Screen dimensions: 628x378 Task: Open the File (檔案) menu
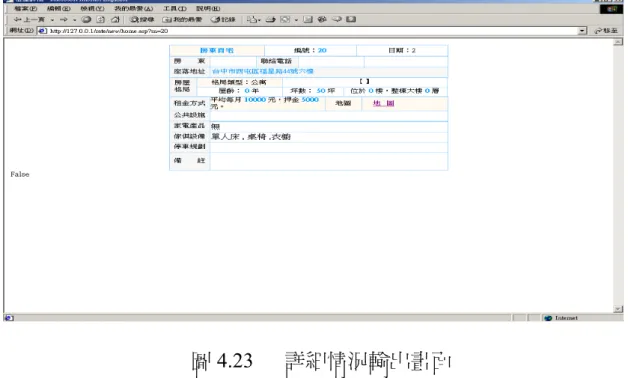point(26,8)
